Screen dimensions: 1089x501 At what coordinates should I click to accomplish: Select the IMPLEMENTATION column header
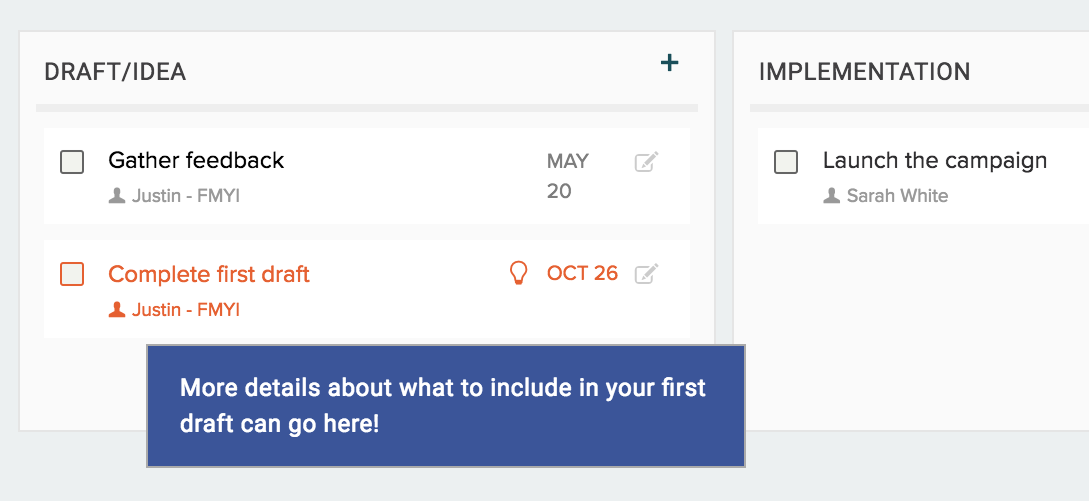tap(864, 72)
